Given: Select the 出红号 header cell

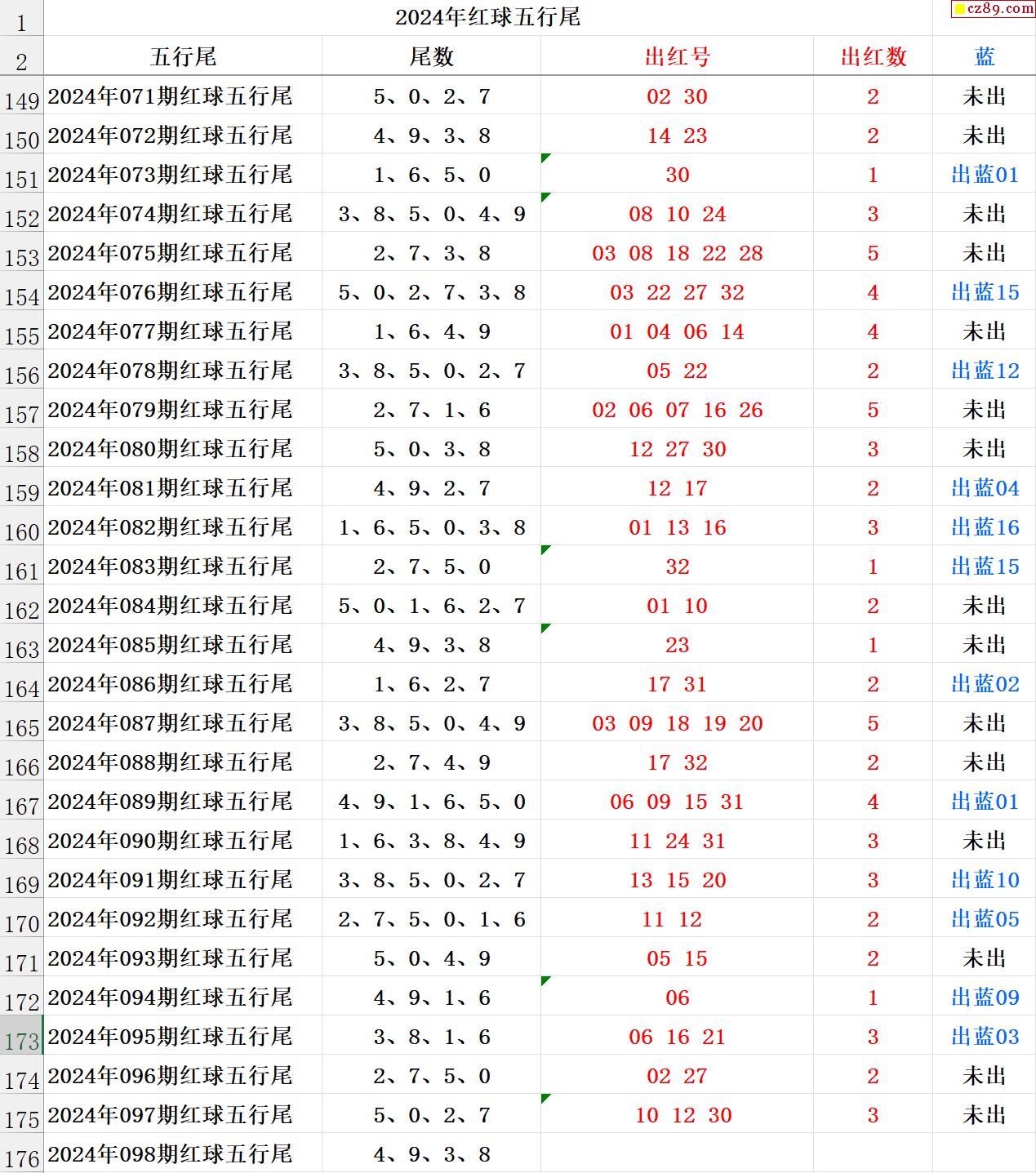Looking at the screenshot, I should click(x=677, y=56).
